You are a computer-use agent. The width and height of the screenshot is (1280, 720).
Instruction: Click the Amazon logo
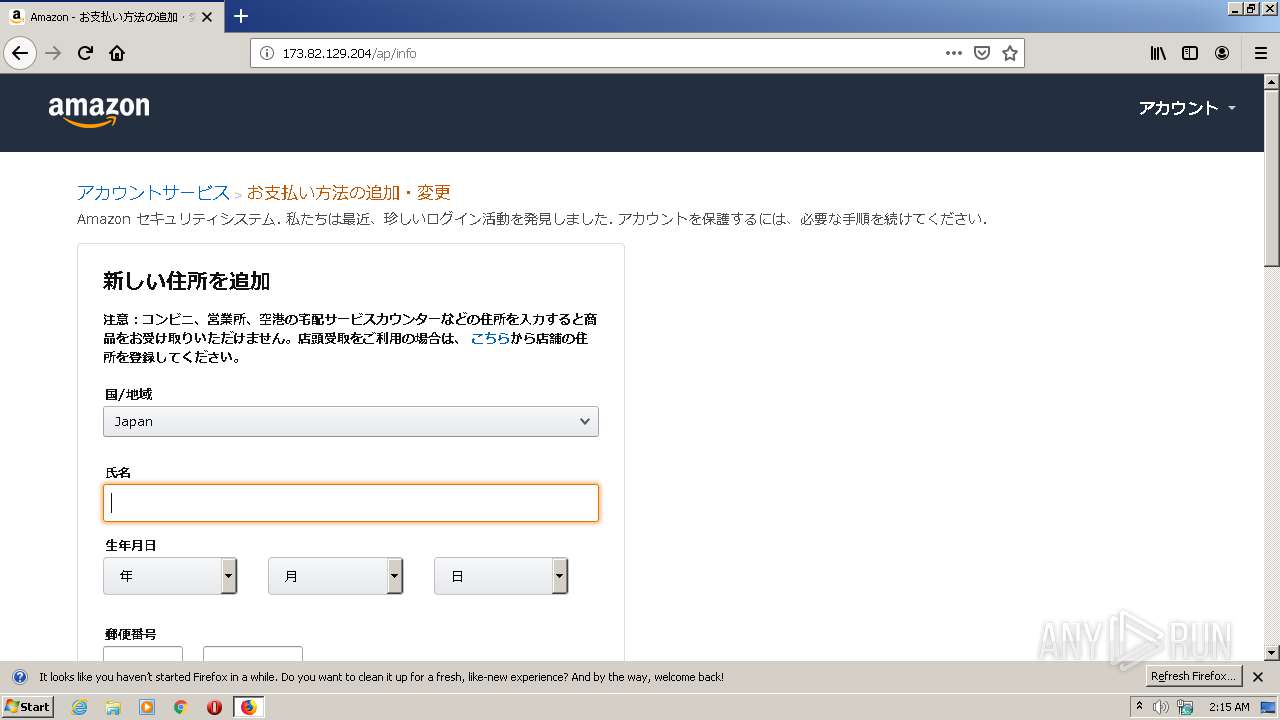99,111
